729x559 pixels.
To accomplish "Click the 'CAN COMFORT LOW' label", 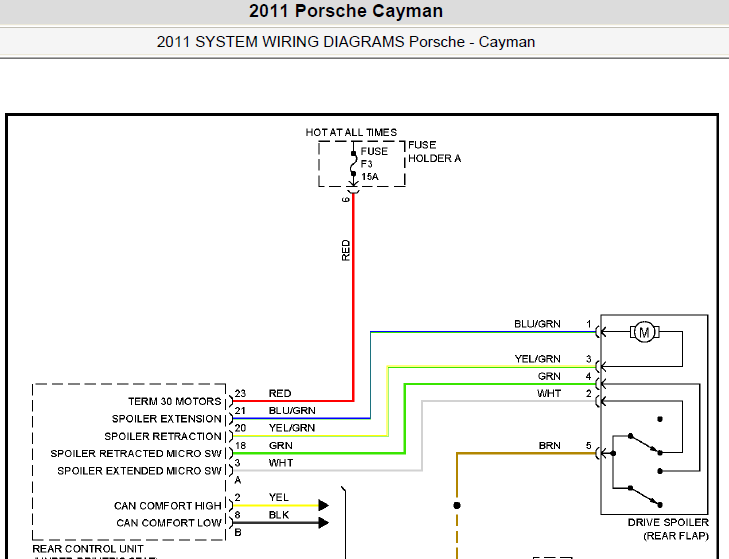I will (169, 523).
